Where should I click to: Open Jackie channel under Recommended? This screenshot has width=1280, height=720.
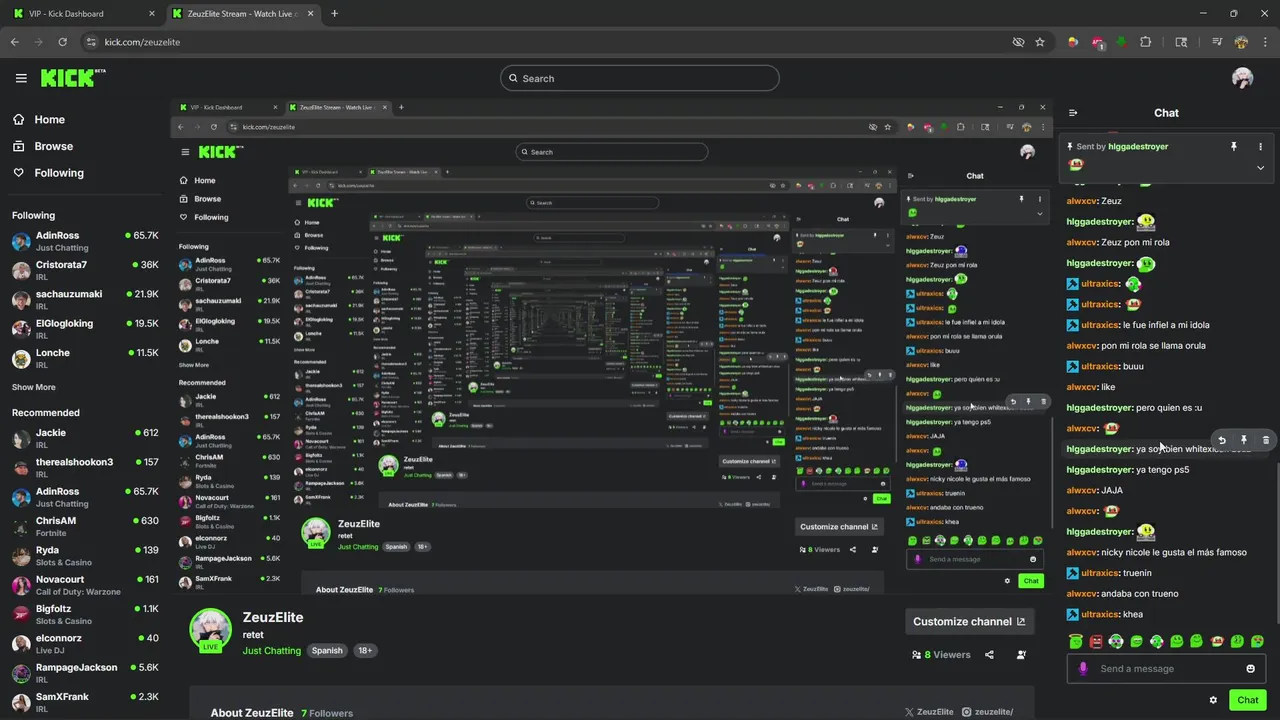85,438
